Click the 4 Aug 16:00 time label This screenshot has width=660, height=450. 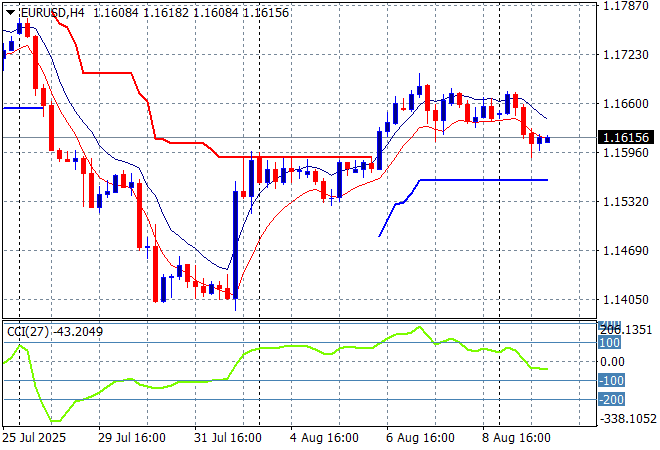click(x=324, y=438)
